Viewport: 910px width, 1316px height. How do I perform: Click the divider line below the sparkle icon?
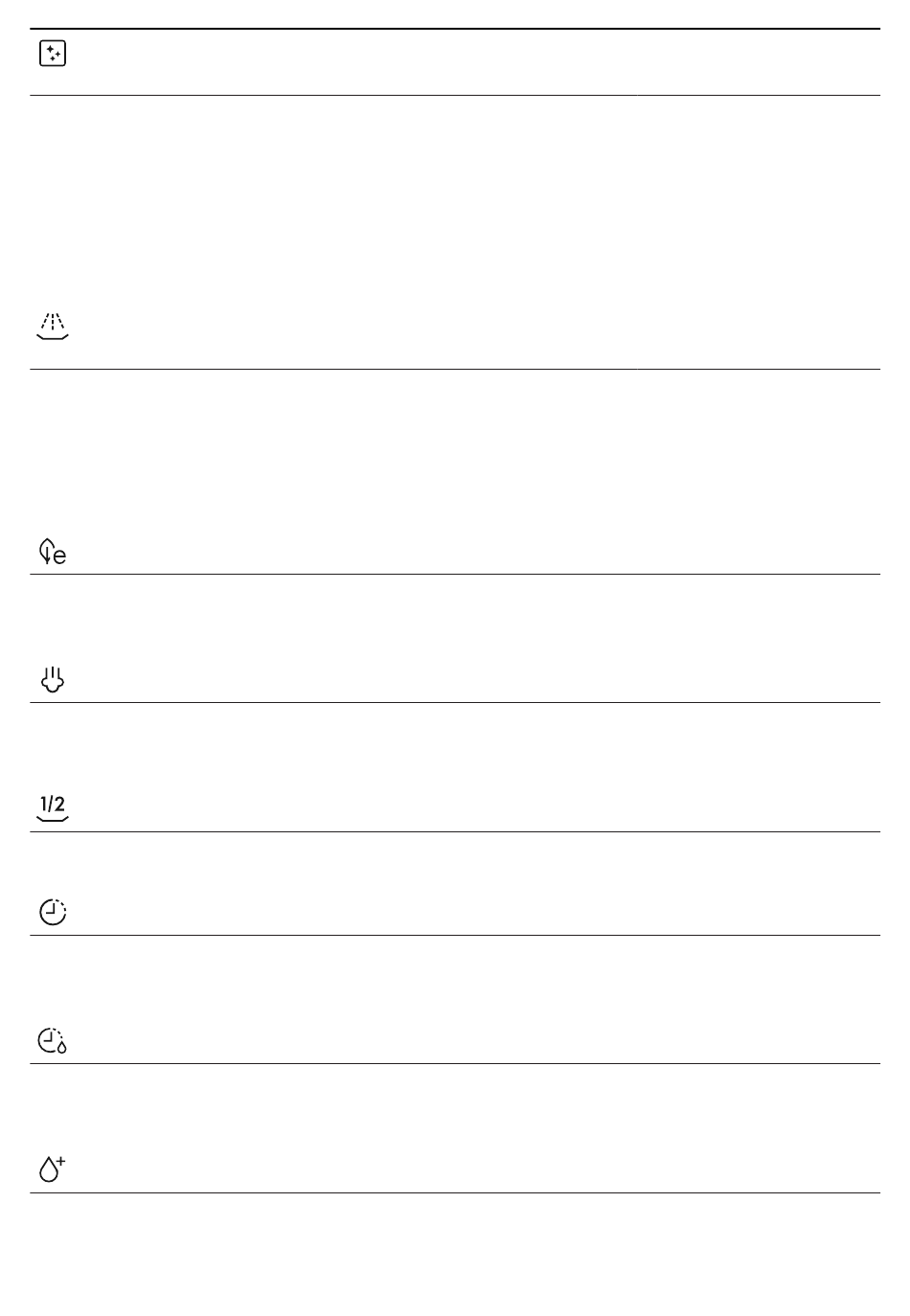click(455, 95)
